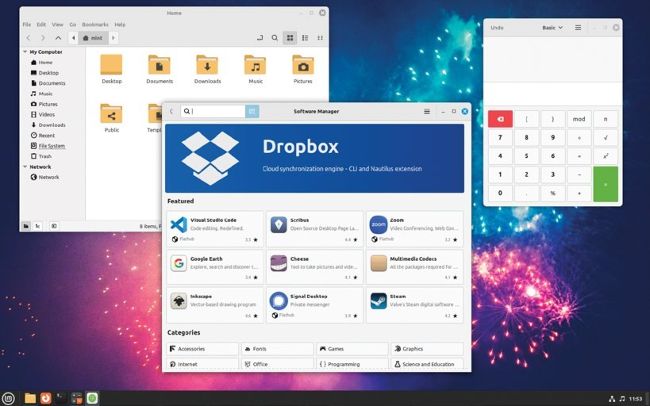Click the green equals button on calculator
This screenshot has width=650, height=406.
(x=606, y=184)
